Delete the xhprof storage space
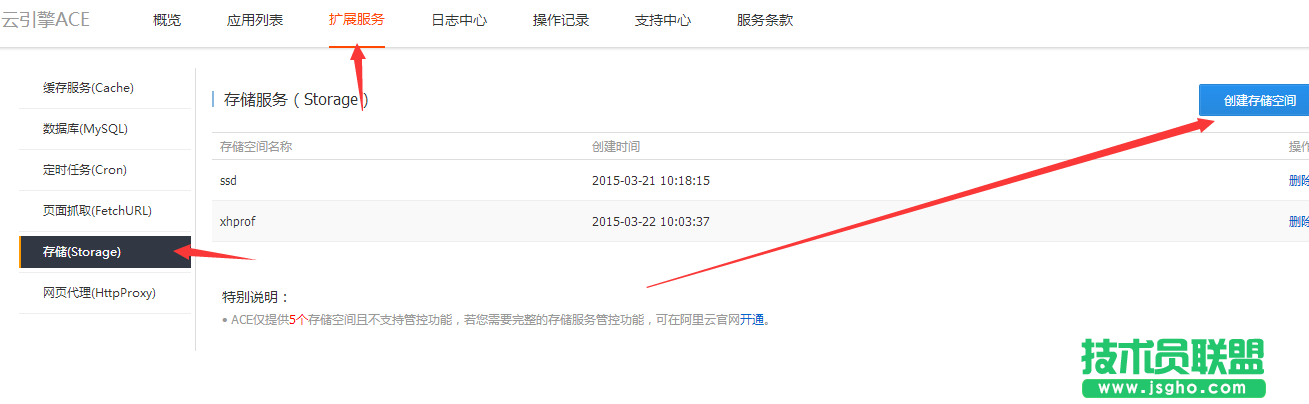Screen dimensions: 1309x404 point(1298,221)
